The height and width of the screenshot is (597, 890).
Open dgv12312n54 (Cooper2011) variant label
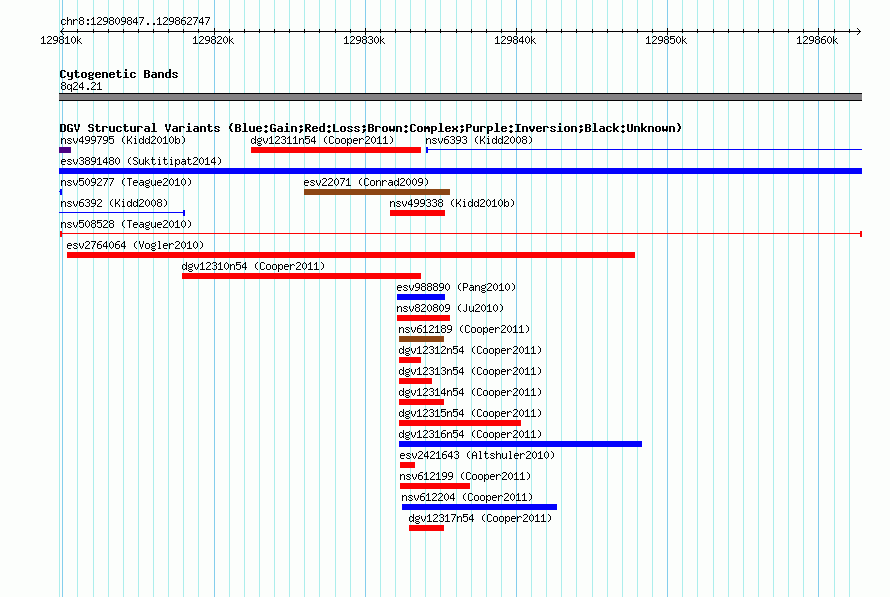(470, 350)
